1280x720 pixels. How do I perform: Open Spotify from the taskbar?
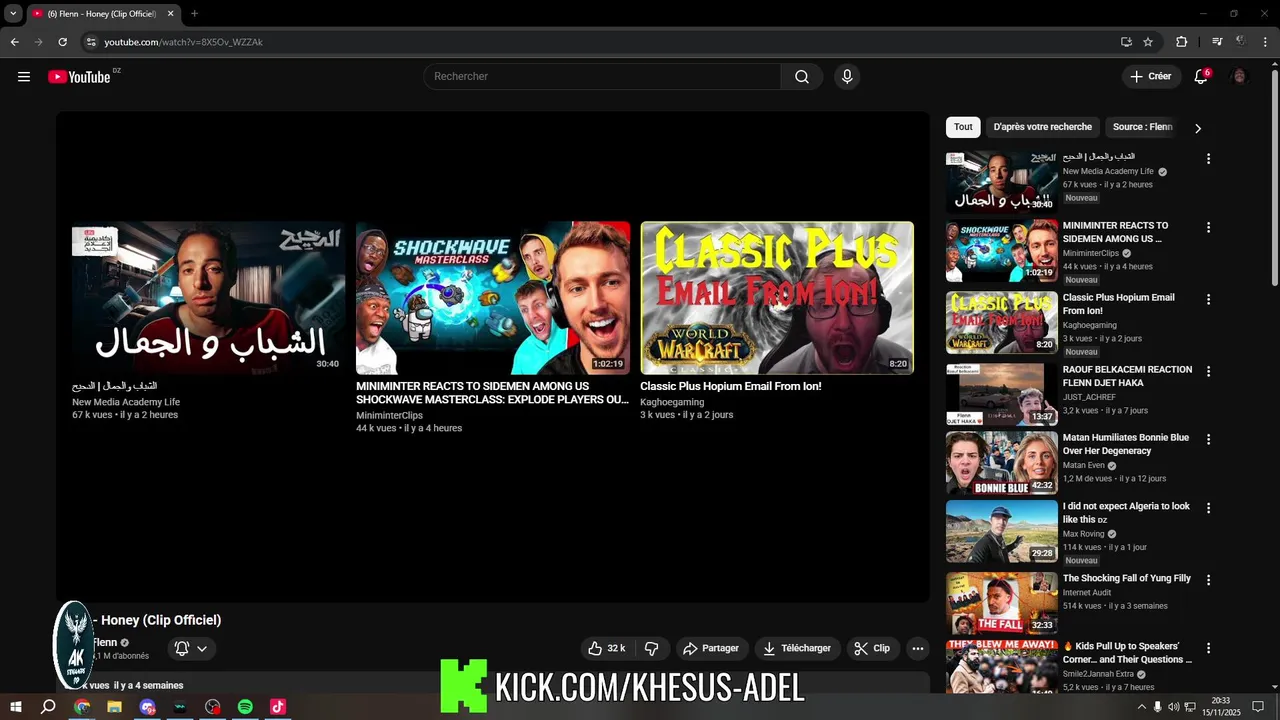click(x=245, y=707)
